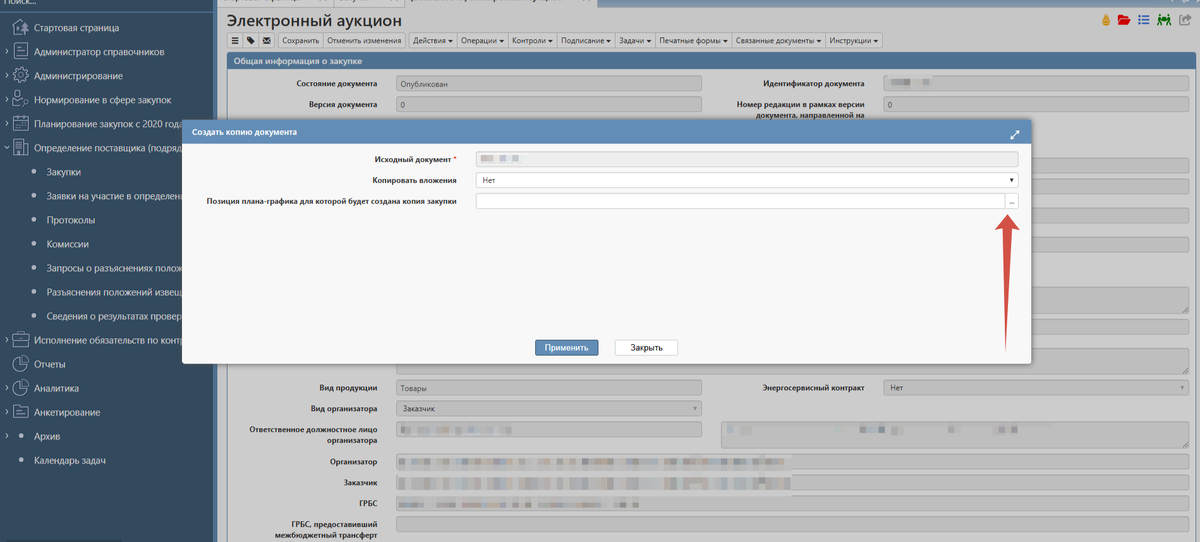The width and height of the screenshot is (1200, 542).
Task: Click the Отменить изменения toolbar button
Action: (x=364, y=41)
